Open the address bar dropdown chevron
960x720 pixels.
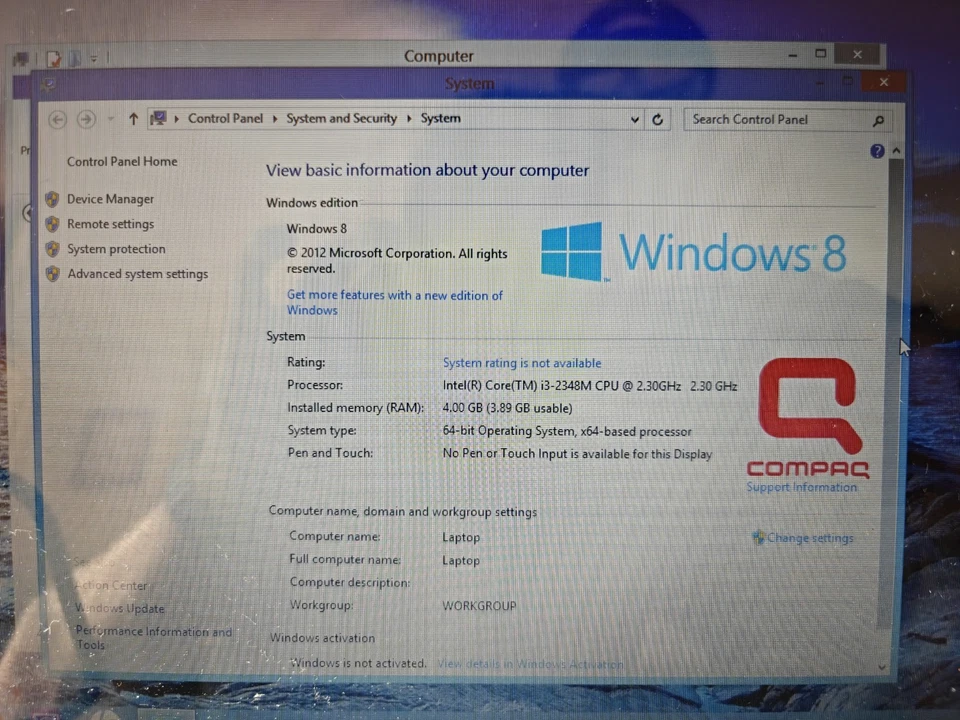pos(634,119)
